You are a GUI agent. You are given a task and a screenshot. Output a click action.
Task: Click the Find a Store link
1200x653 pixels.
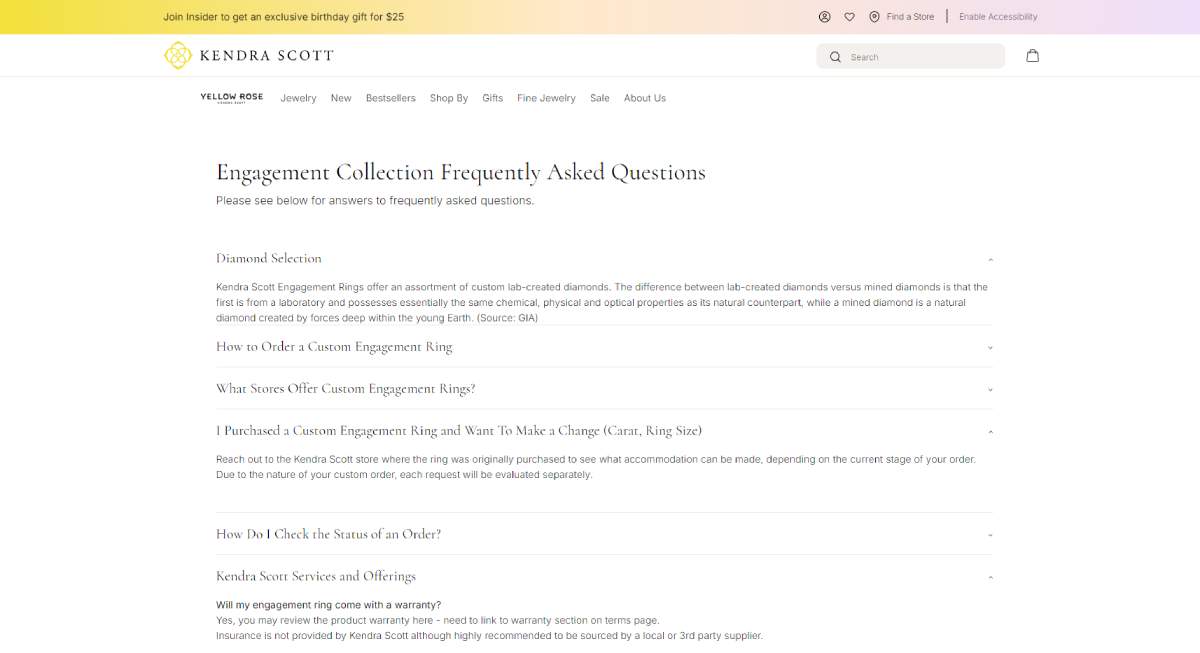click(x=910, y=17)
